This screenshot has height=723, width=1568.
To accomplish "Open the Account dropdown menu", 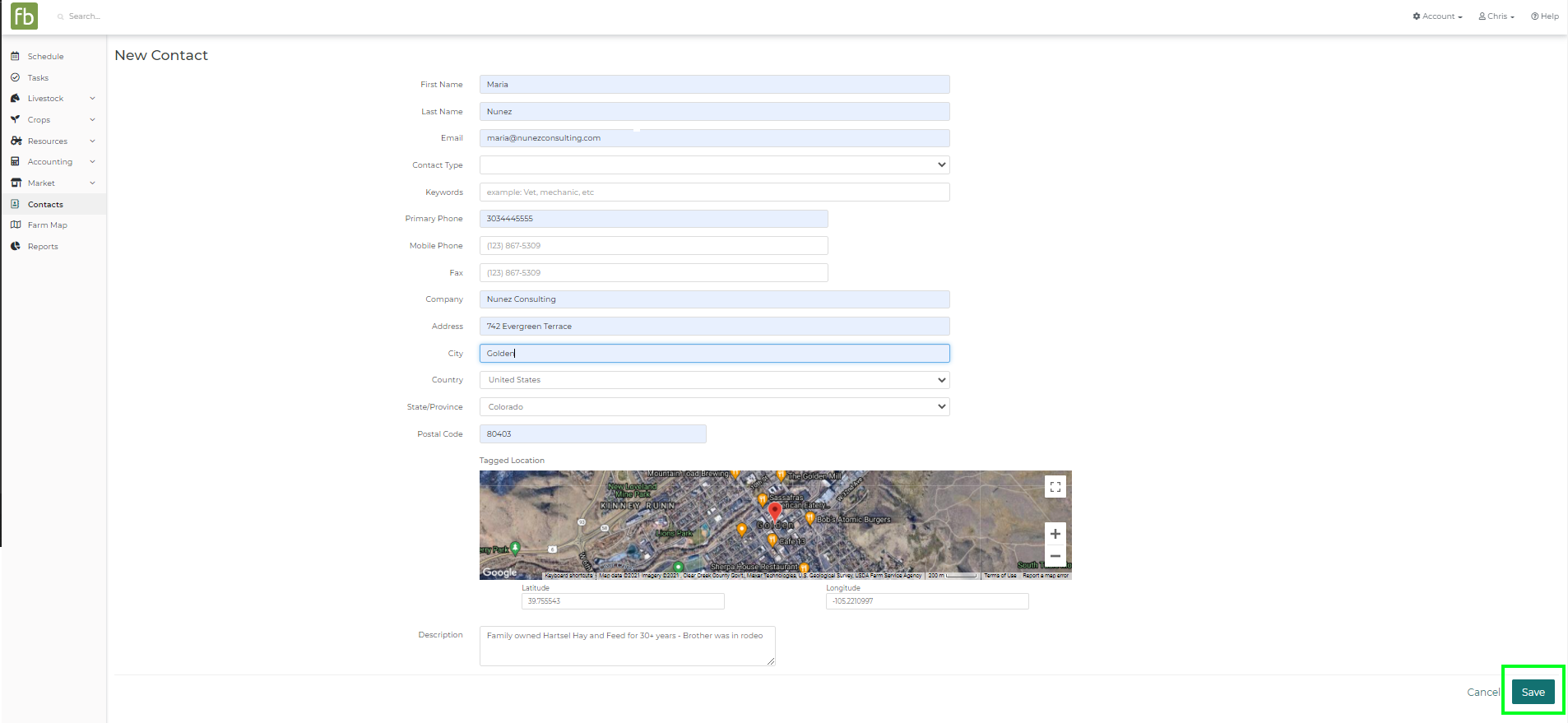I will click(1437, 16).
